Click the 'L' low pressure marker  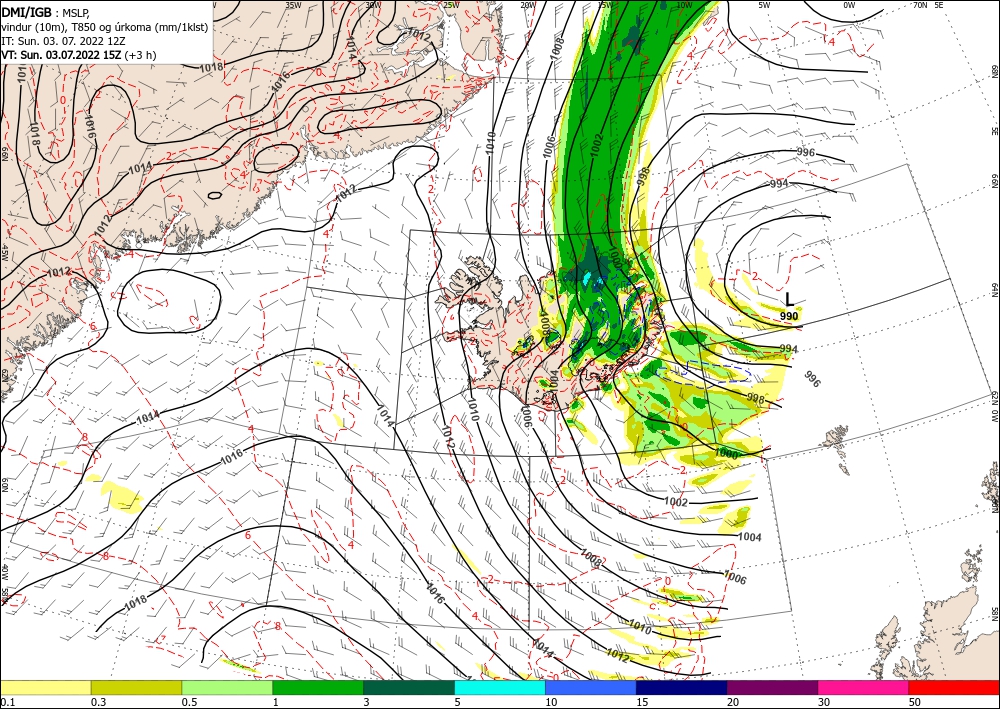point(790,300)
